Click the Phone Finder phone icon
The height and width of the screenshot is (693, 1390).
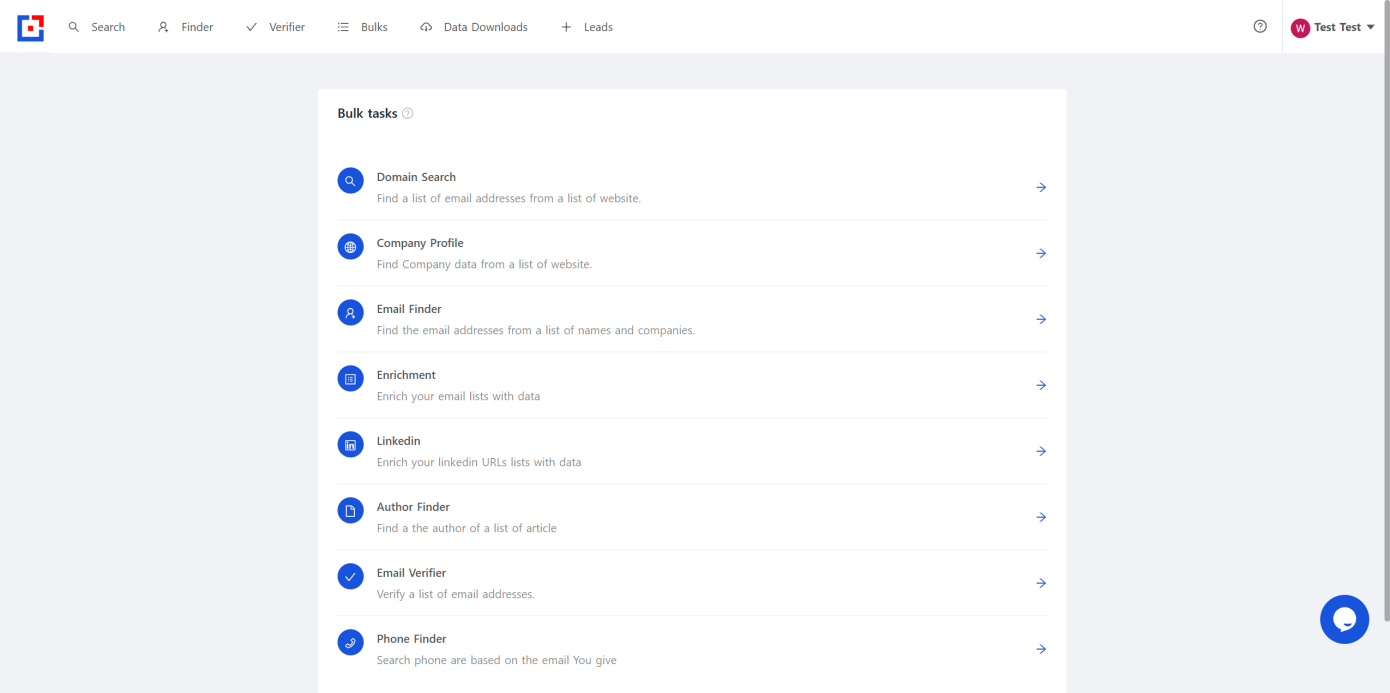click(350, 643)
